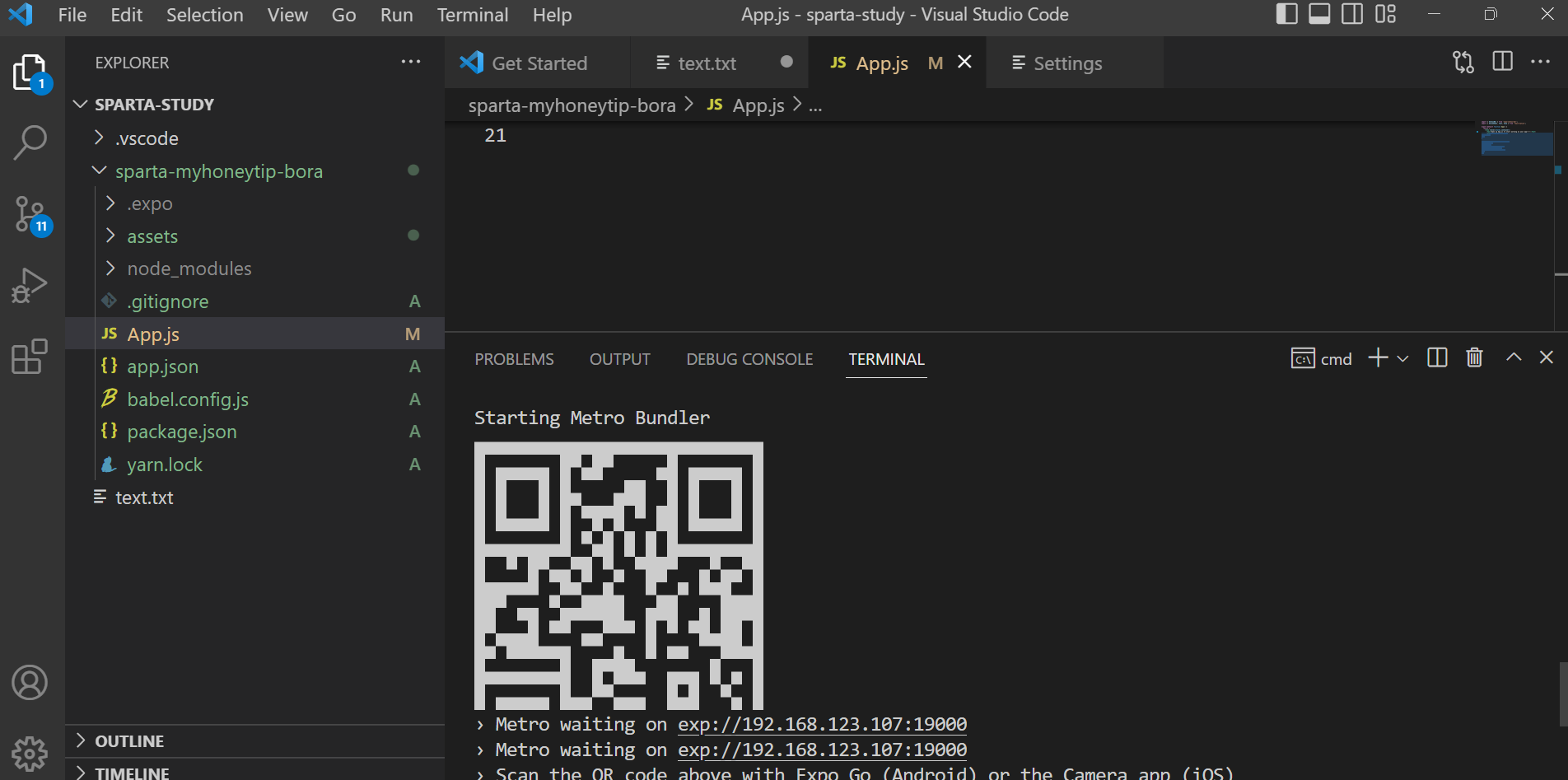Open the Selection menu

point(205,15)
